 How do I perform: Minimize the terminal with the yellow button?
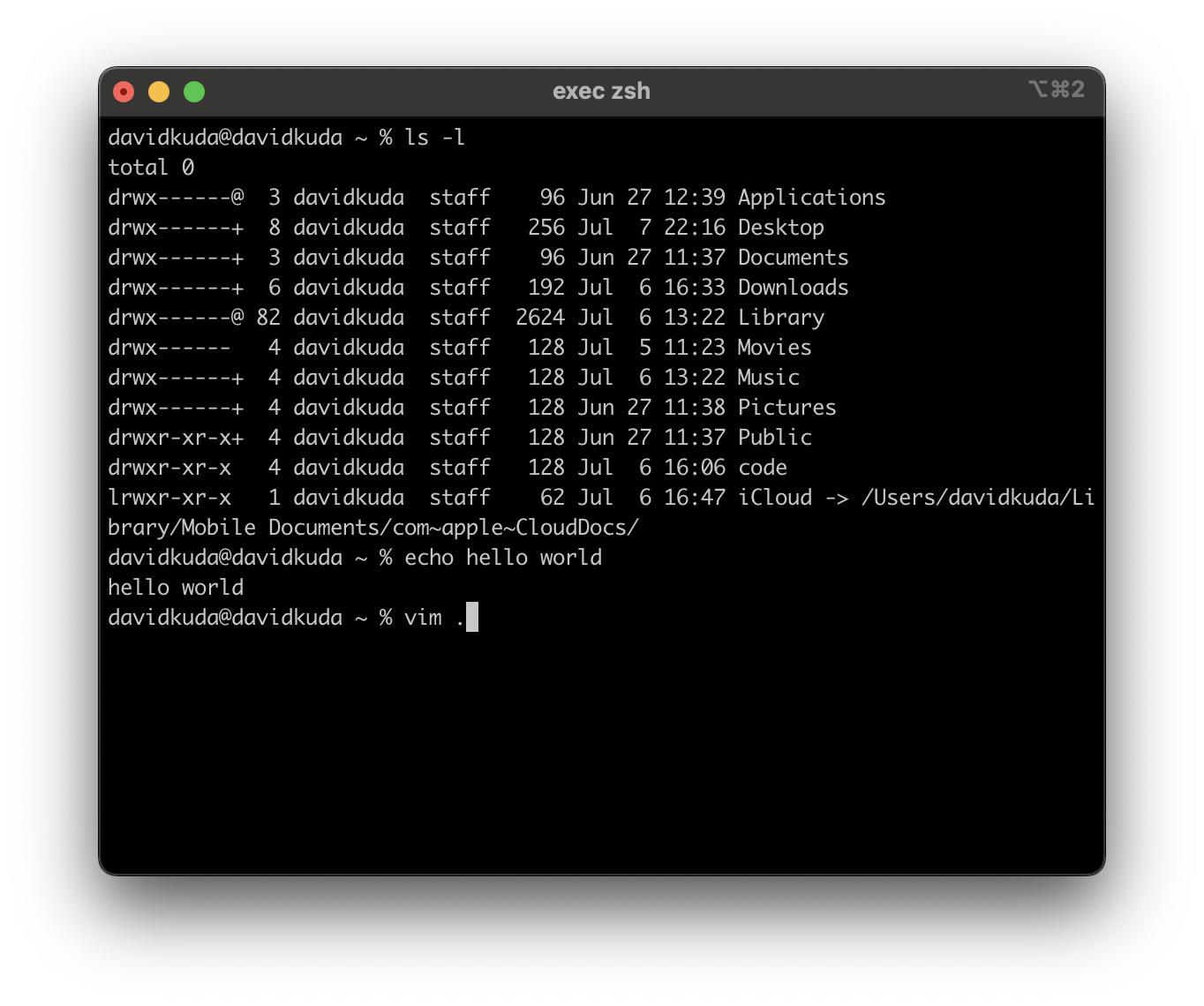159,92
